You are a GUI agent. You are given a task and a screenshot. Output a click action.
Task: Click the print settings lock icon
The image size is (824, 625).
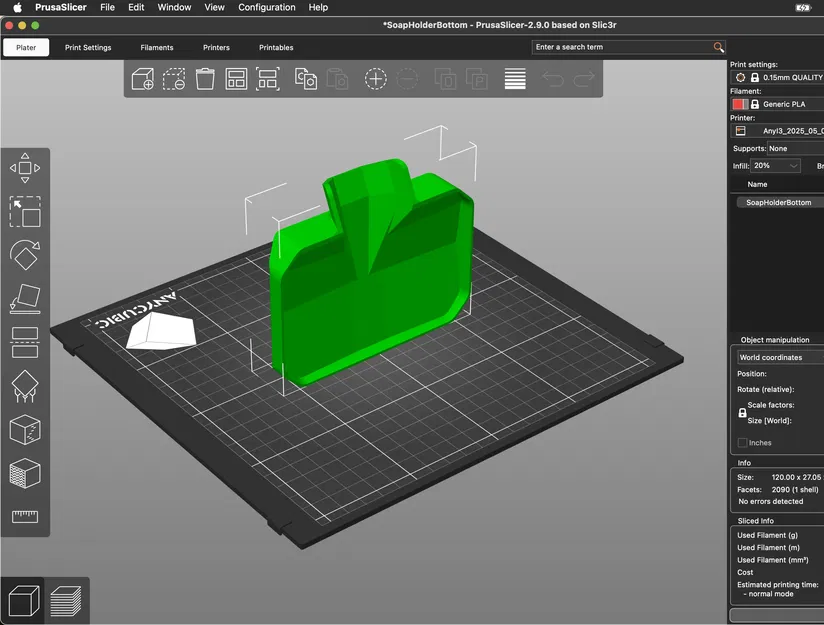(x=755, y=77)
